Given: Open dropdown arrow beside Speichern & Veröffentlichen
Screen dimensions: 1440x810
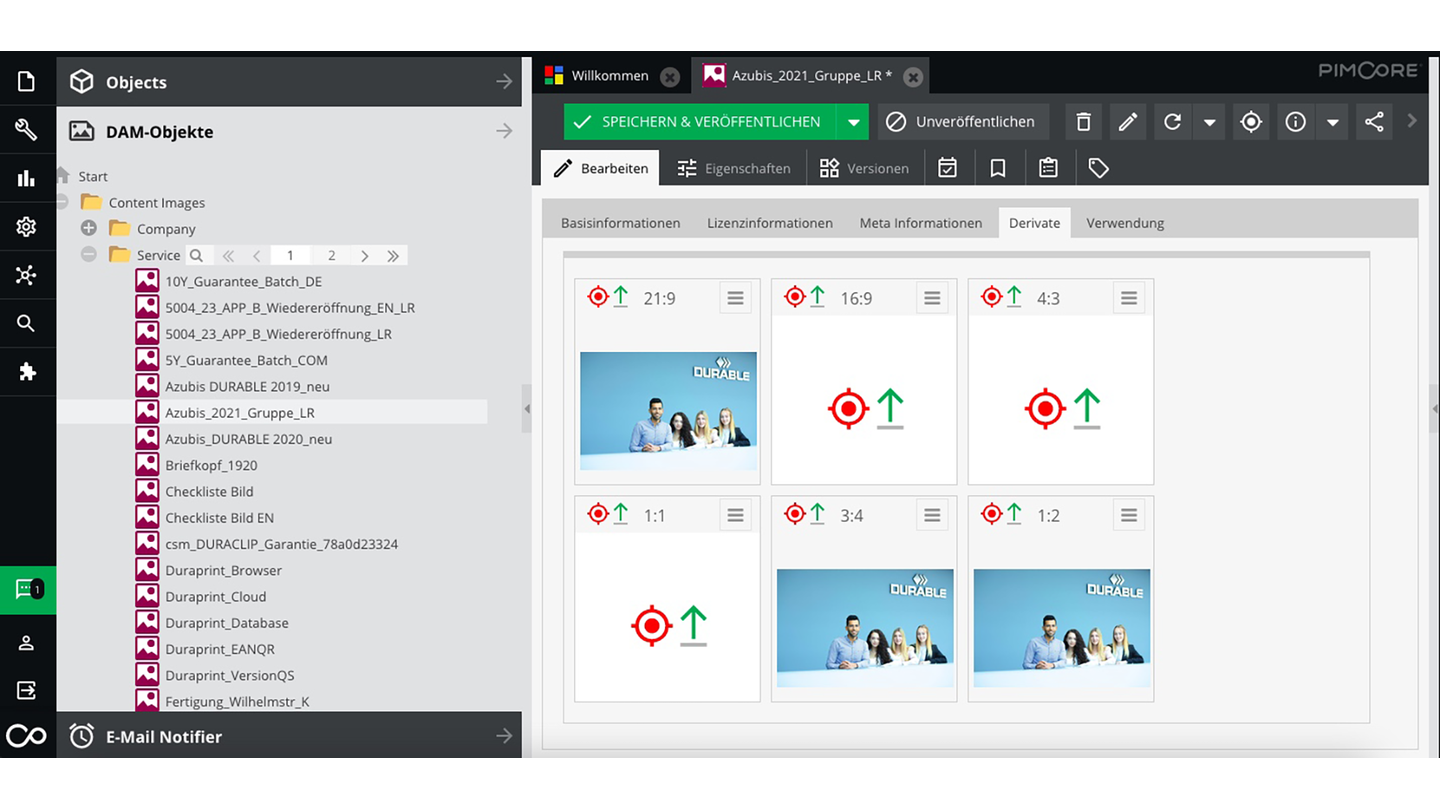Looking at the screenshot, I should [853, 122].
